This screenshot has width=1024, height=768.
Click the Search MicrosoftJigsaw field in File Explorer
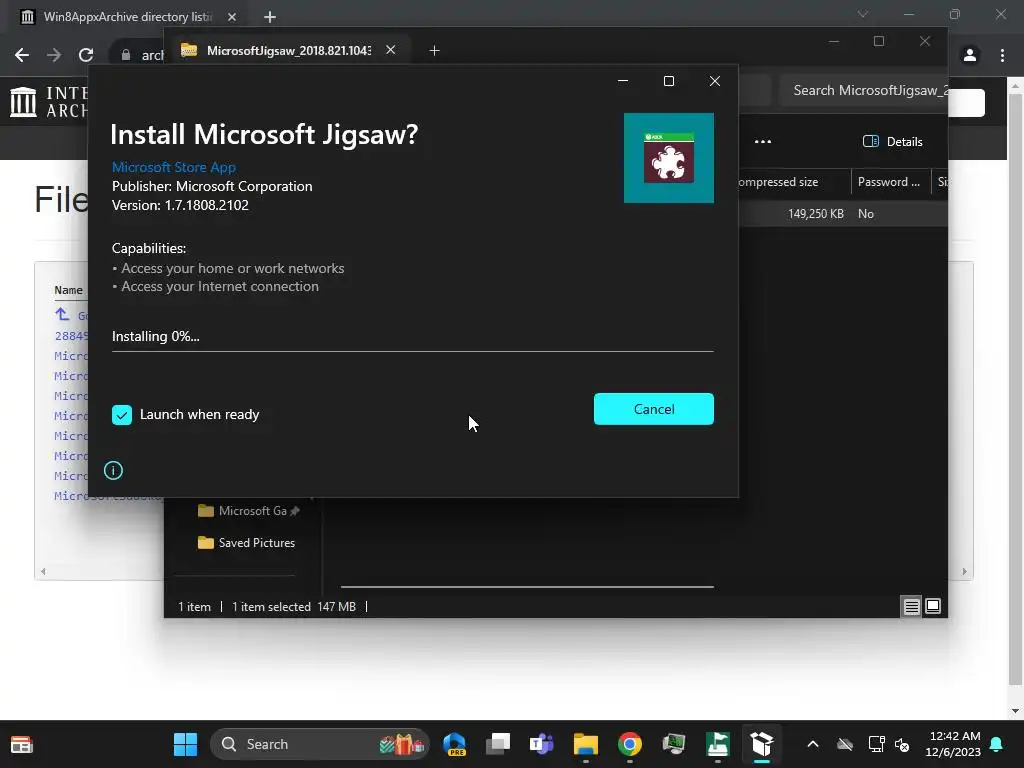(x=863, y=90)
